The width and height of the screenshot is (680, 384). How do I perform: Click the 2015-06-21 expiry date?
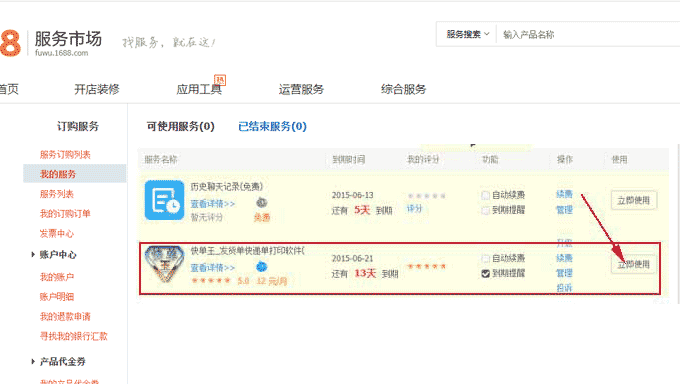[353, 259]
